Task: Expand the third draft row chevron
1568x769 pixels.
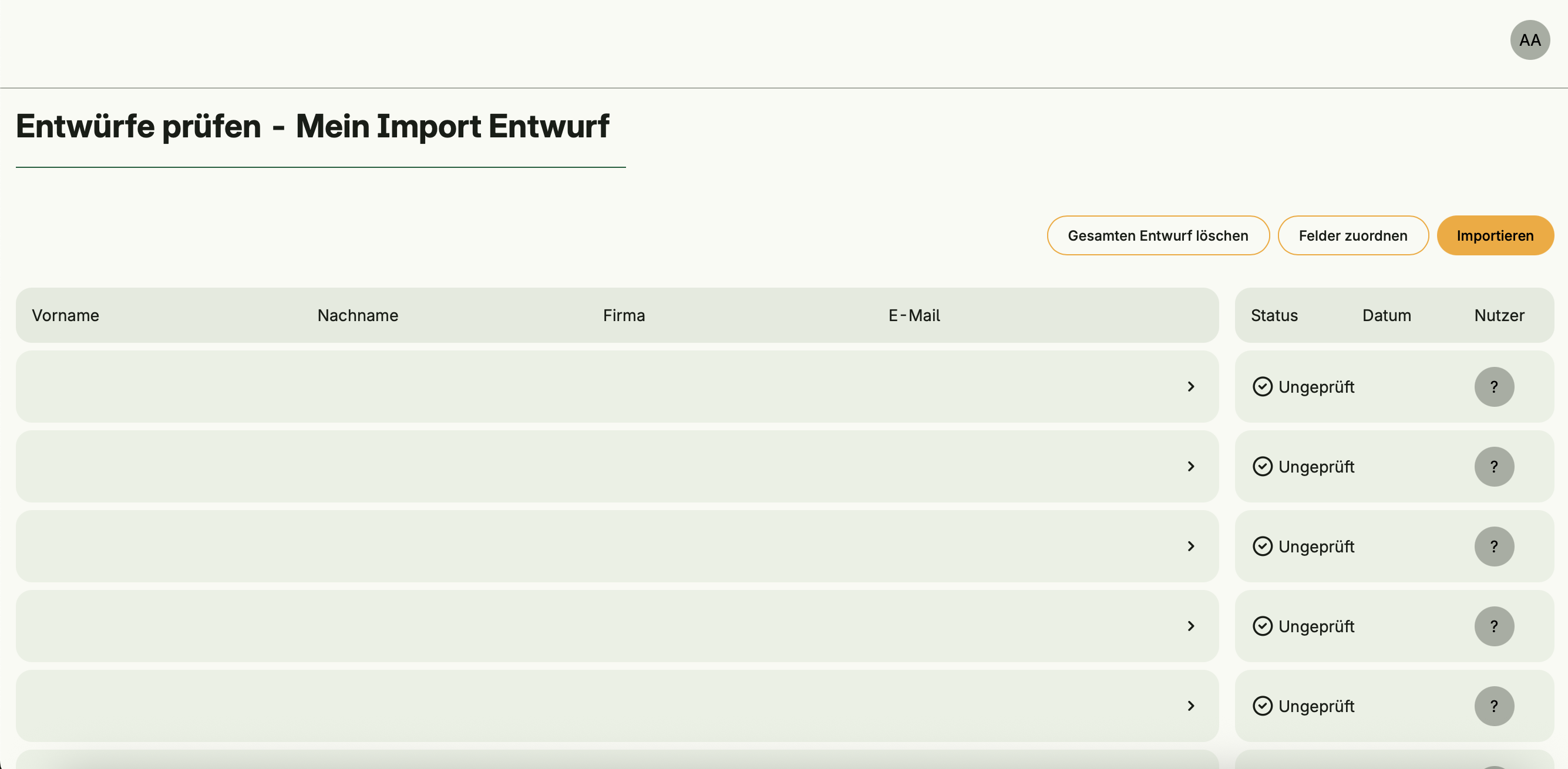Action: click(x=1191, y=547)
